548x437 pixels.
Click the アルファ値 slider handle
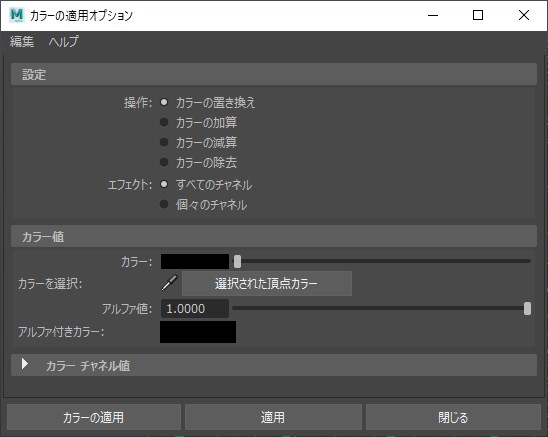coord(527,308)
